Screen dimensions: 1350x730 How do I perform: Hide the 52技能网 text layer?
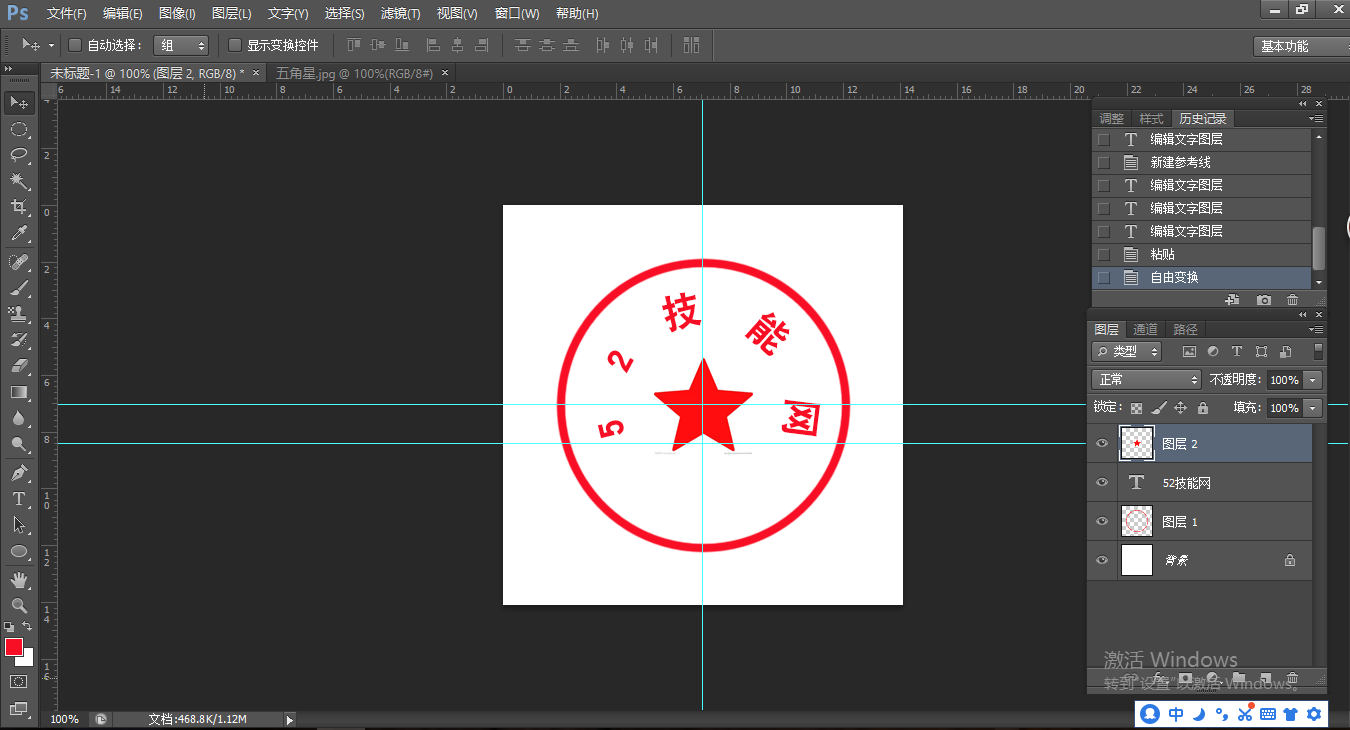(x=1102, y=482)
